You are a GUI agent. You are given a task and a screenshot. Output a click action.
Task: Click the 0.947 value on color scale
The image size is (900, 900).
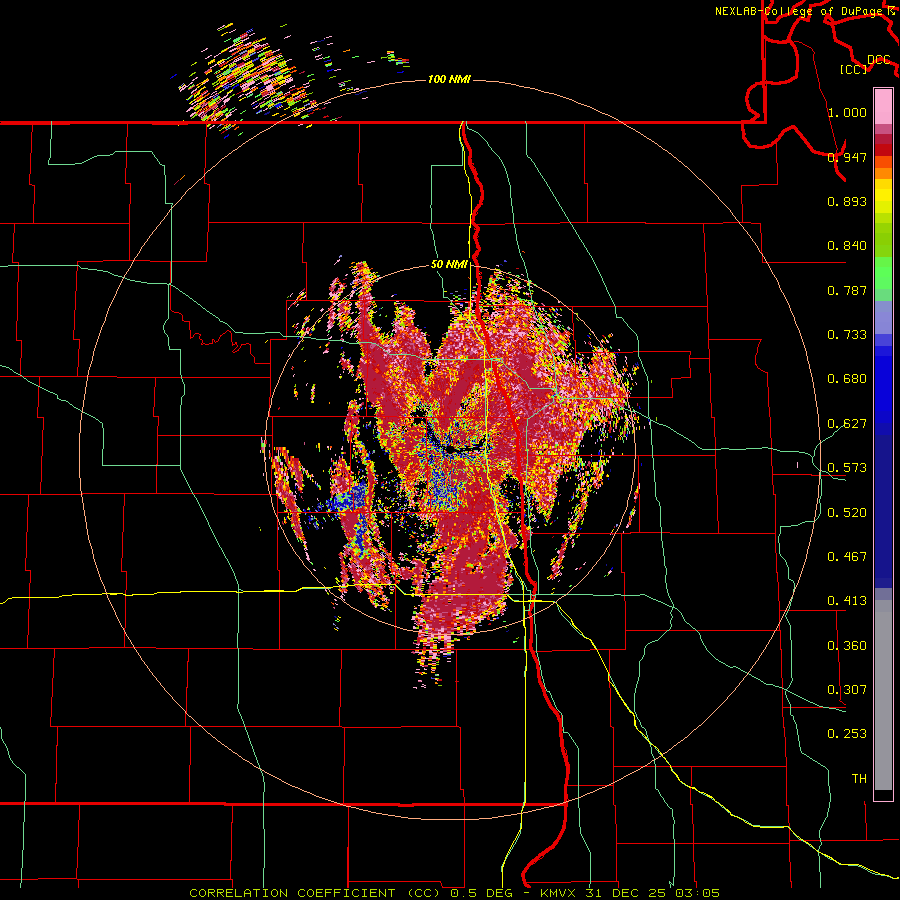(847, 157)
